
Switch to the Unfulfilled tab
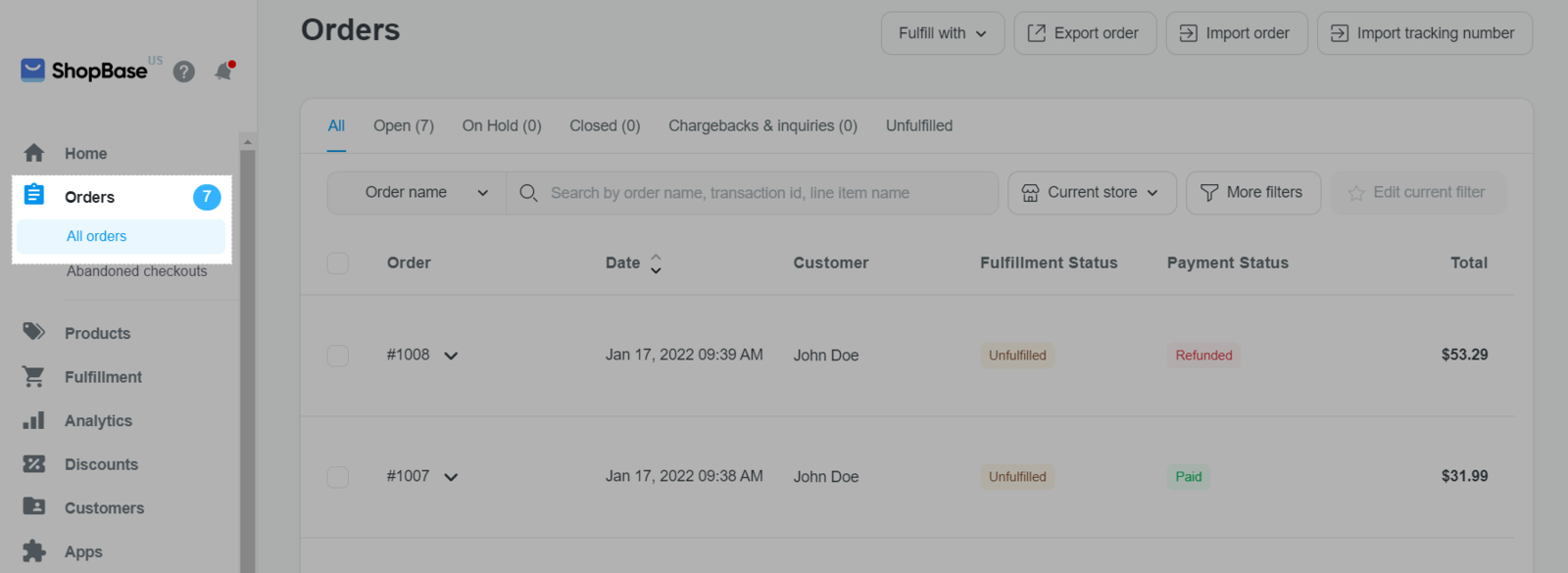pos(918,125)
